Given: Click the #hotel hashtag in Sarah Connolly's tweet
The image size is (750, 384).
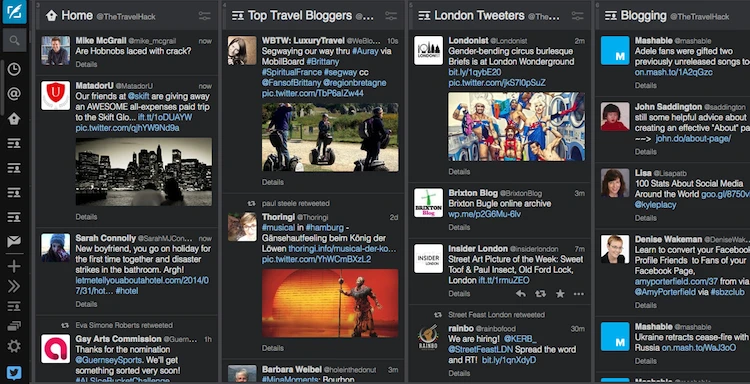Looking at the screenshot, I should [127, 290].
